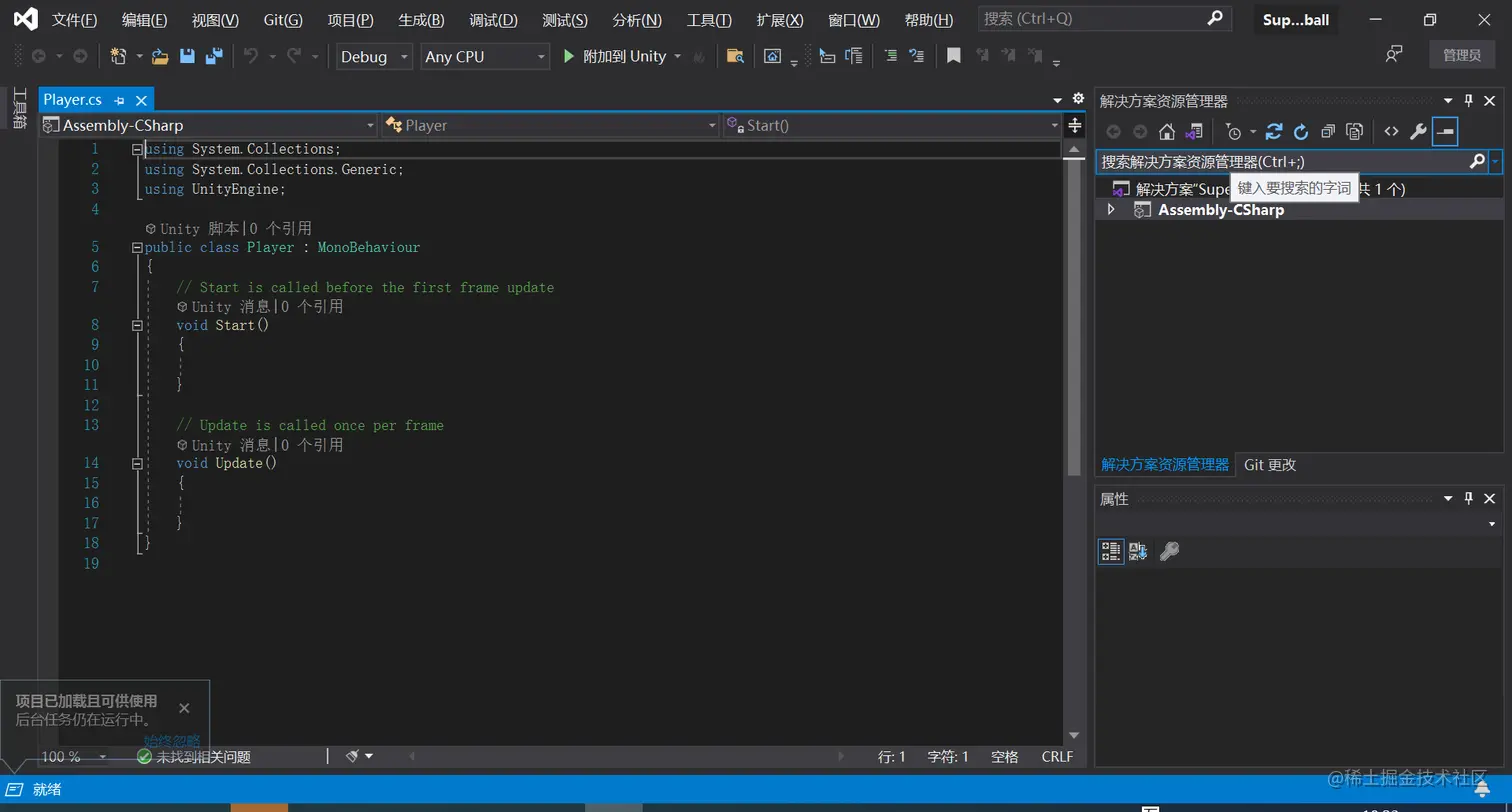Click the editor vertical scrollbar thumb
This screenshot has width=1512, height=812.
(x=1074, y=316)
